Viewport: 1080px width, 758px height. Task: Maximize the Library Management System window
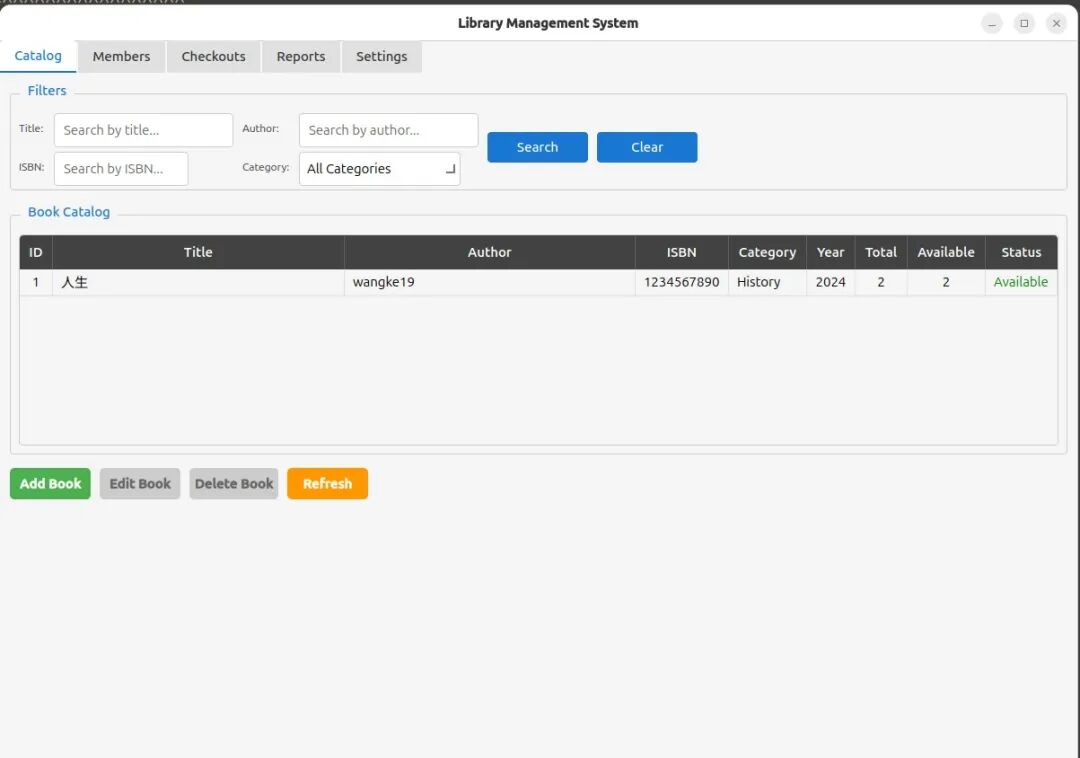[x=1024, y=23]
